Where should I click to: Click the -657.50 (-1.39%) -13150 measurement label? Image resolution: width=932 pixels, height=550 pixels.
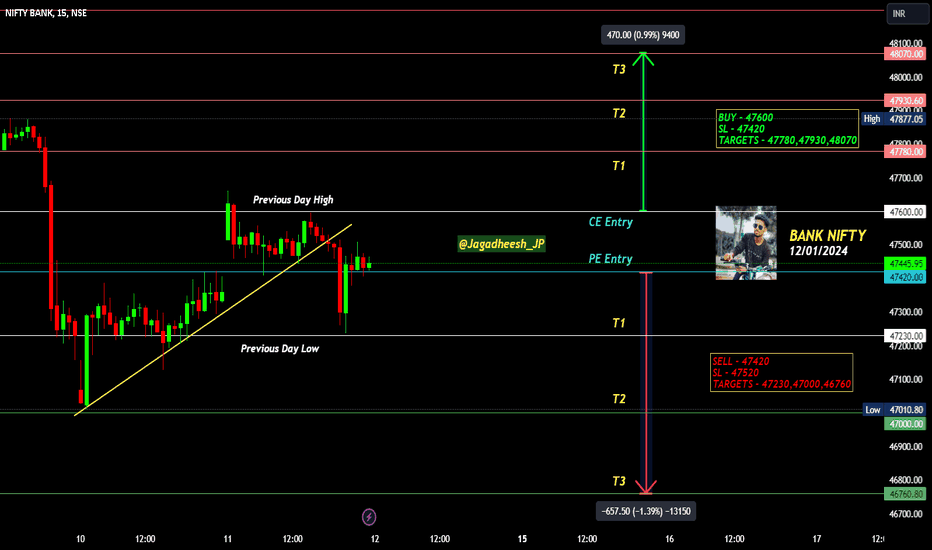click(x=646, y=511)
